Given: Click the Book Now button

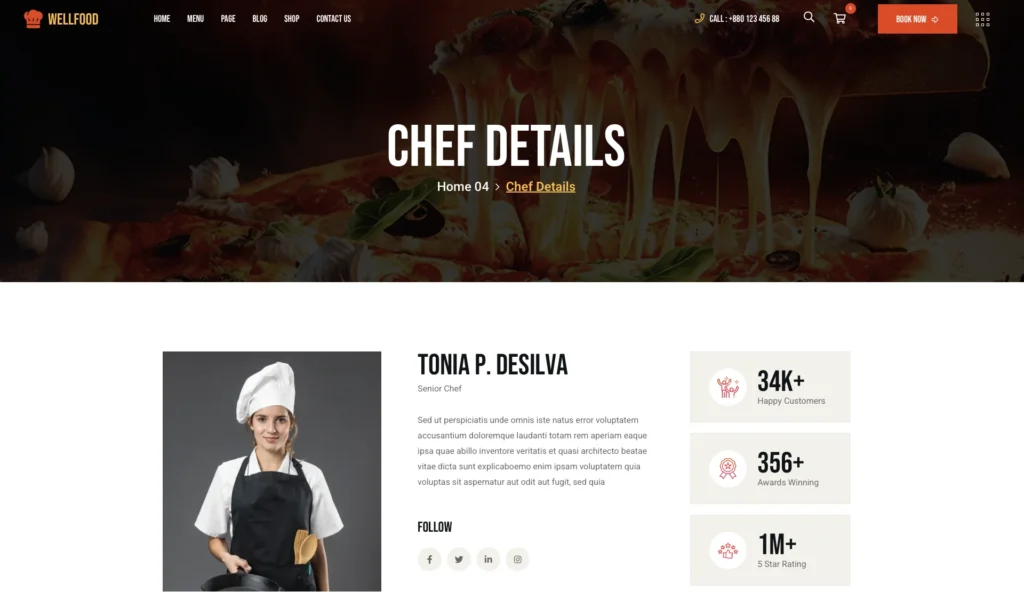Looking at the screenshot, I should 917,19.
